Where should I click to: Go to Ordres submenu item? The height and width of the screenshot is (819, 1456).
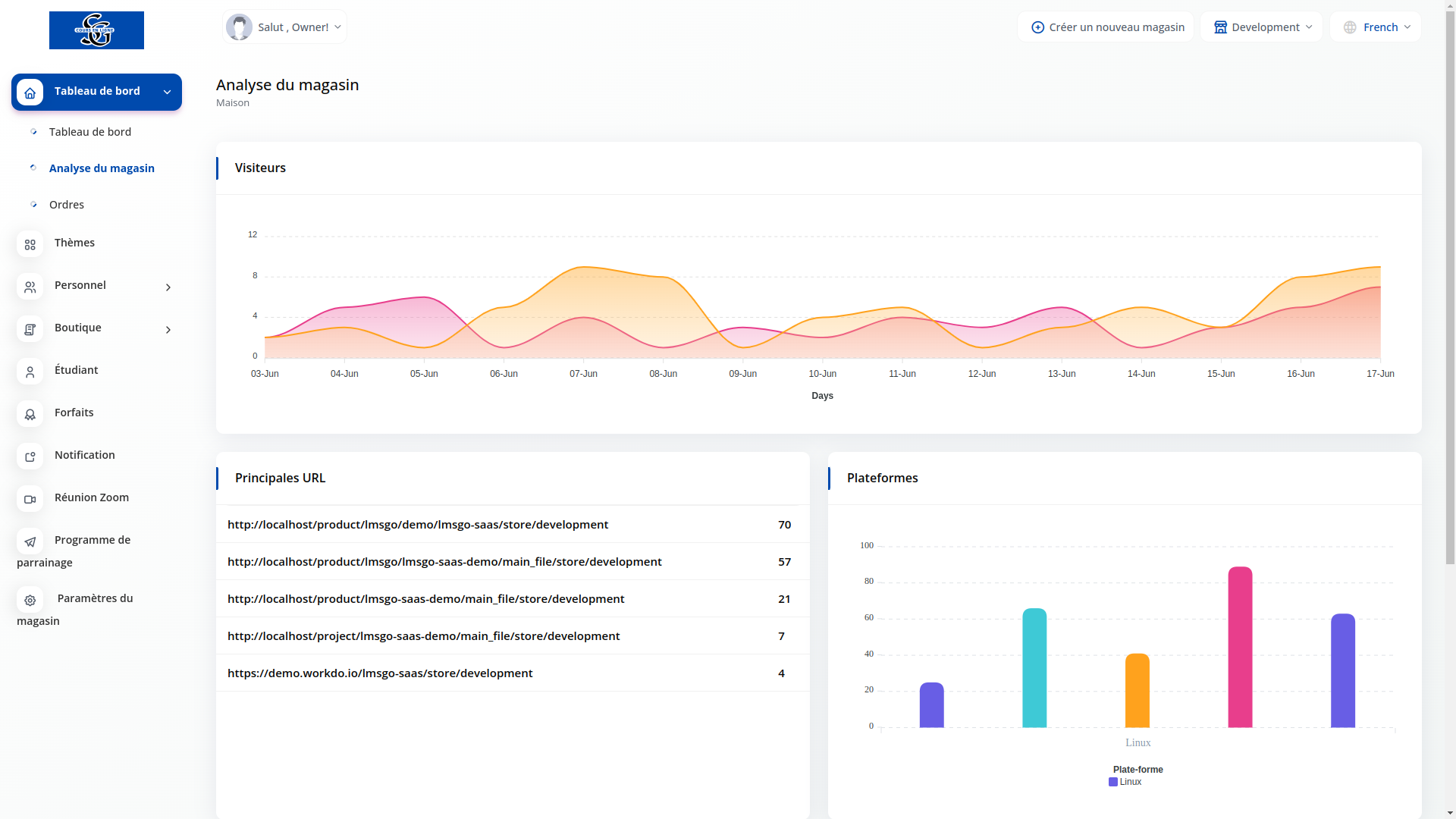[67, 205]
